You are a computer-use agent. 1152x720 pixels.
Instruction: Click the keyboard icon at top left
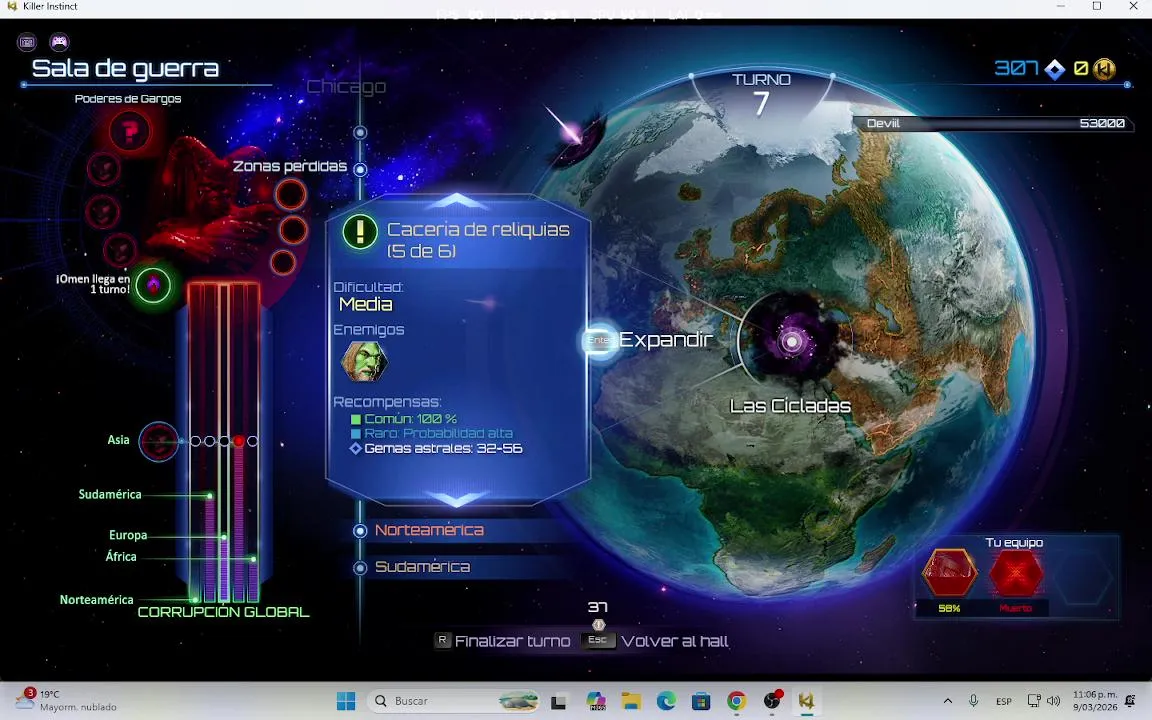pyautogui.click(x=27, y=42)
